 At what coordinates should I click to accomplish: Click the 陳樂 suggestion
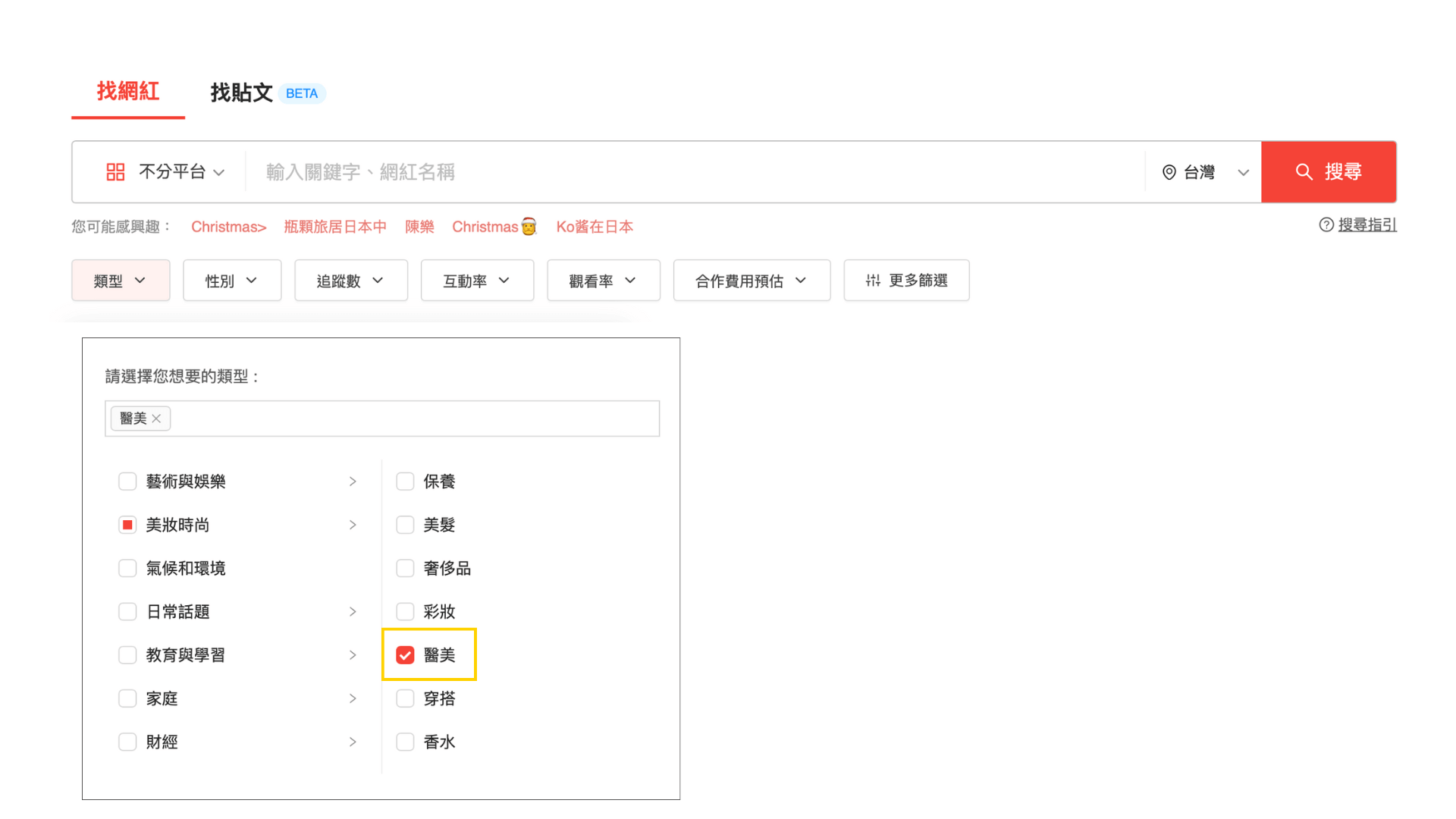point(419,227)
